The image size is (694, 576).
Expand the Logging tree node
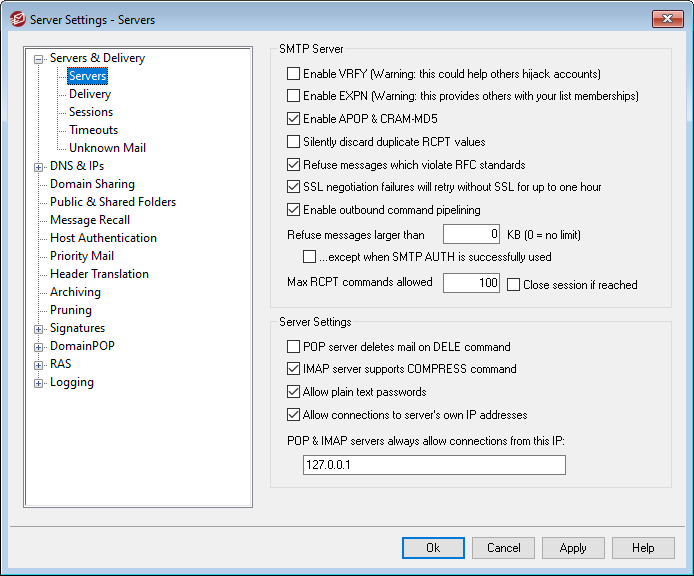pos(39,383)
